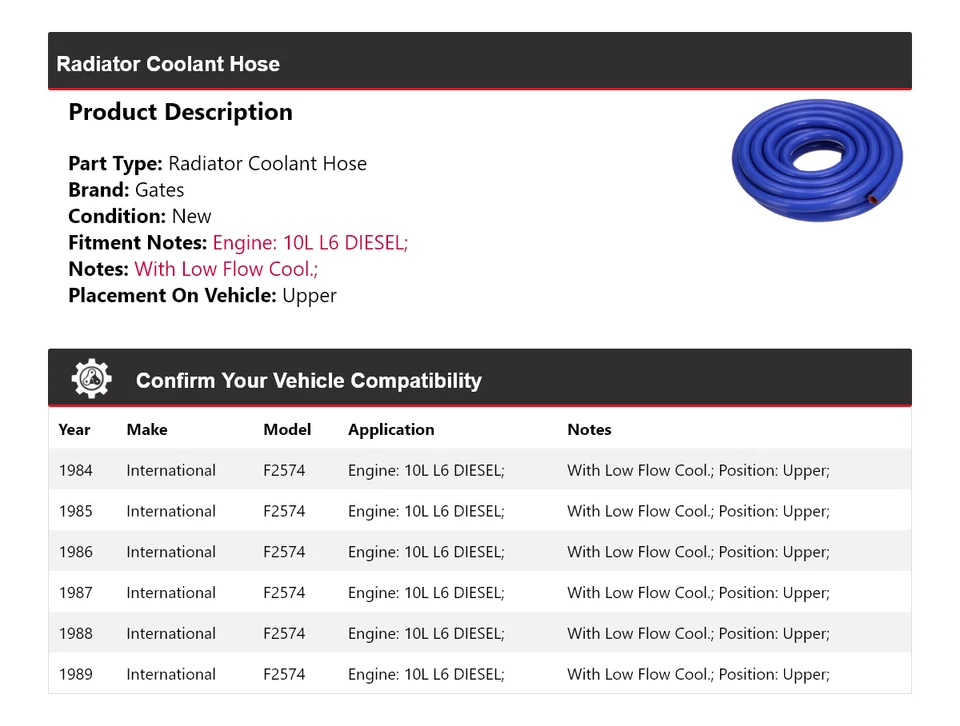The image size is (960, 726).
Task: Click the Product Description heading
Action: point(180,112)
